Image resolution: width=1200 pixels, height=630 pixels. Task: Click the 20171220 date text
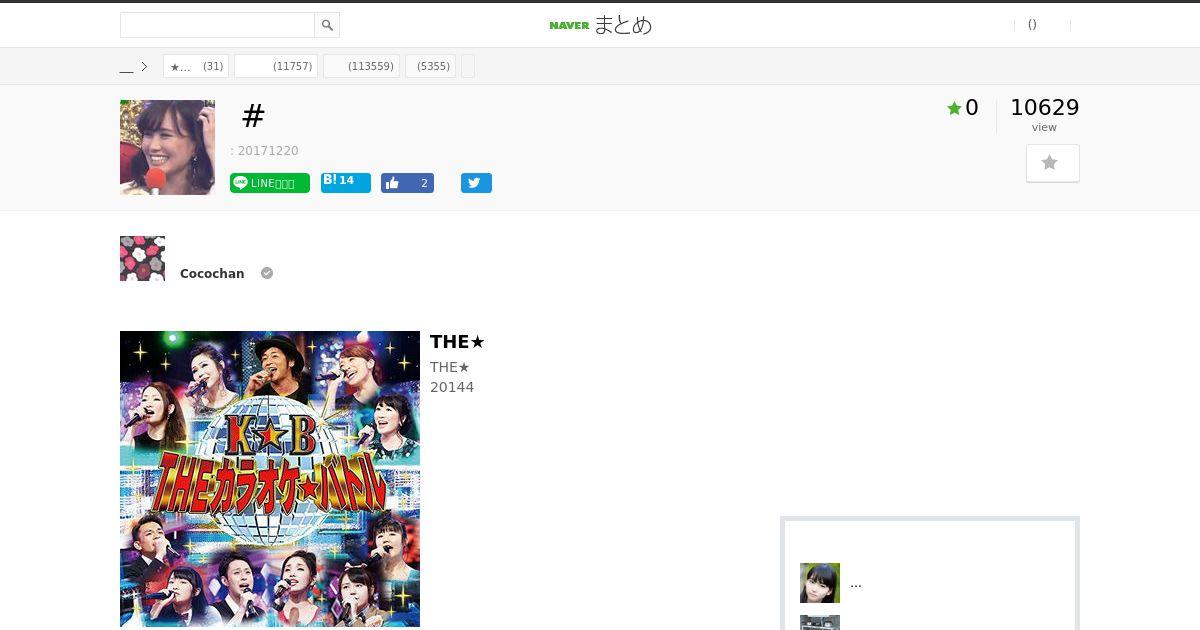[268, 151]
